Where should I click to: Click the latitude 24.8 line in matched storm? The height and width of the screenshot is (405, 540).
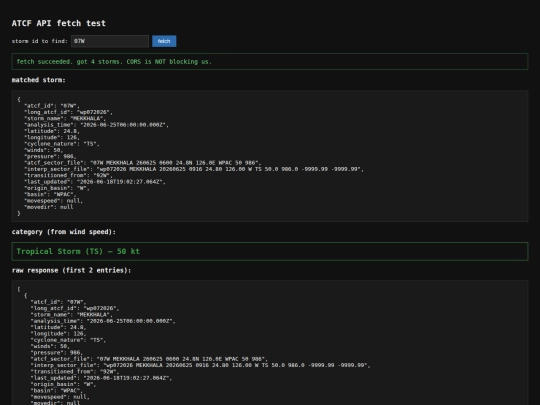click(52, 131)
